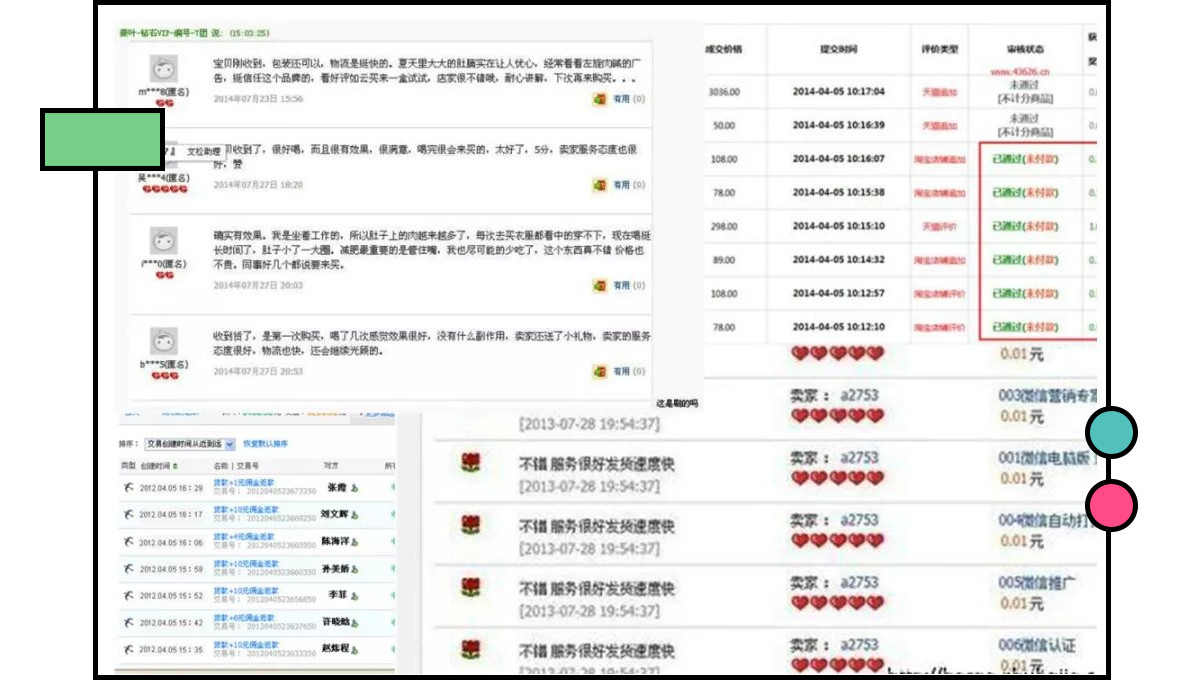The width and height of the screenshot is (1200, 688).
Task: Click the Wangwang chat icon next to 张霞
Action: [x=353, y=489]
